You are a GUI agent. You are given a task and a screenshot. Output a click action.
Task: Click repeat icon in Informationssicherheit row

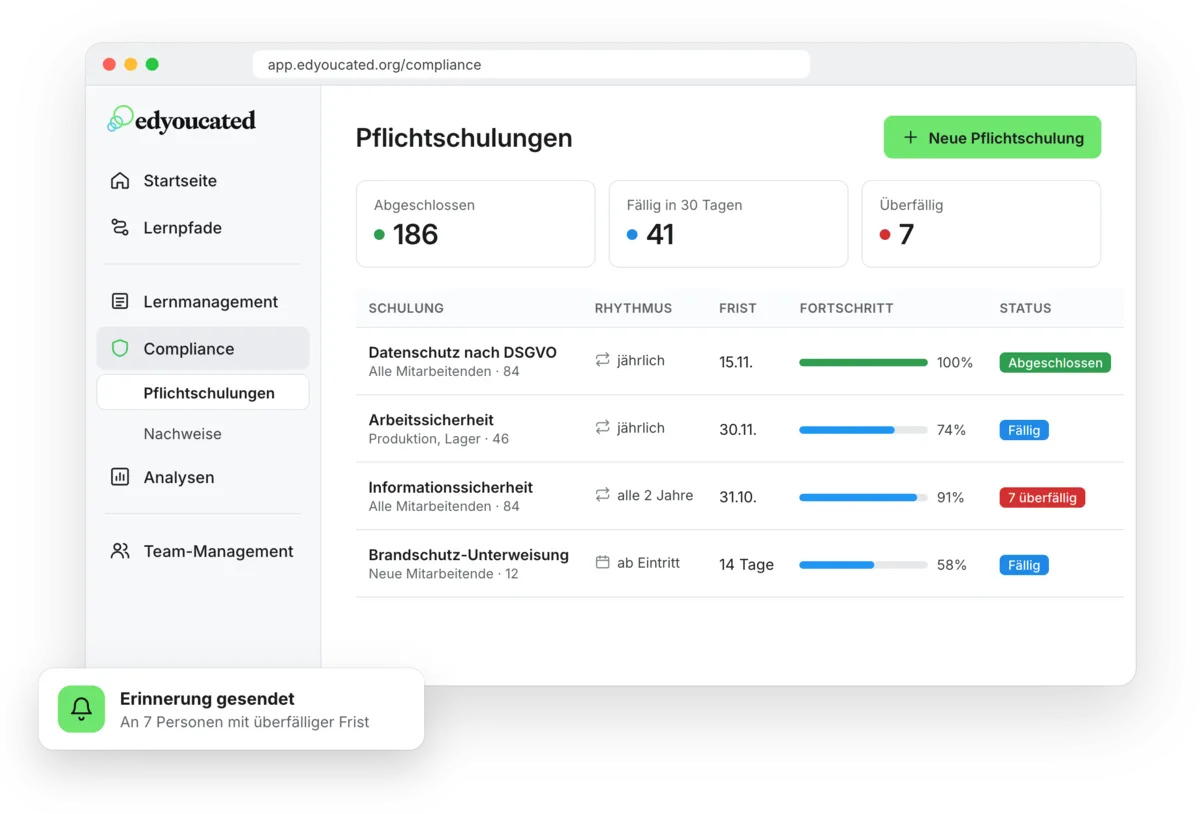point(602,495)
